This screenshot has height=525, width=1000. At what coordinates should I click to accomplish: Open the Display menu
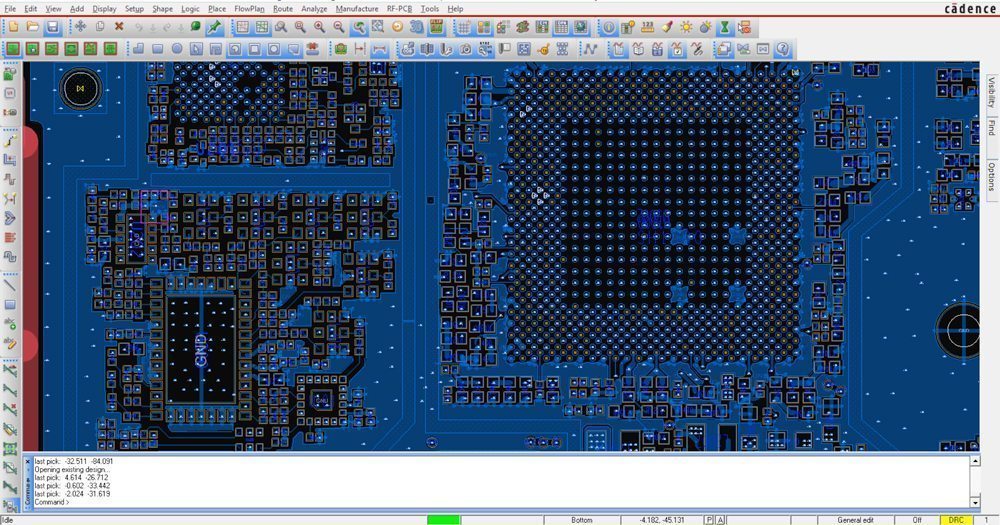coord(104,9)
